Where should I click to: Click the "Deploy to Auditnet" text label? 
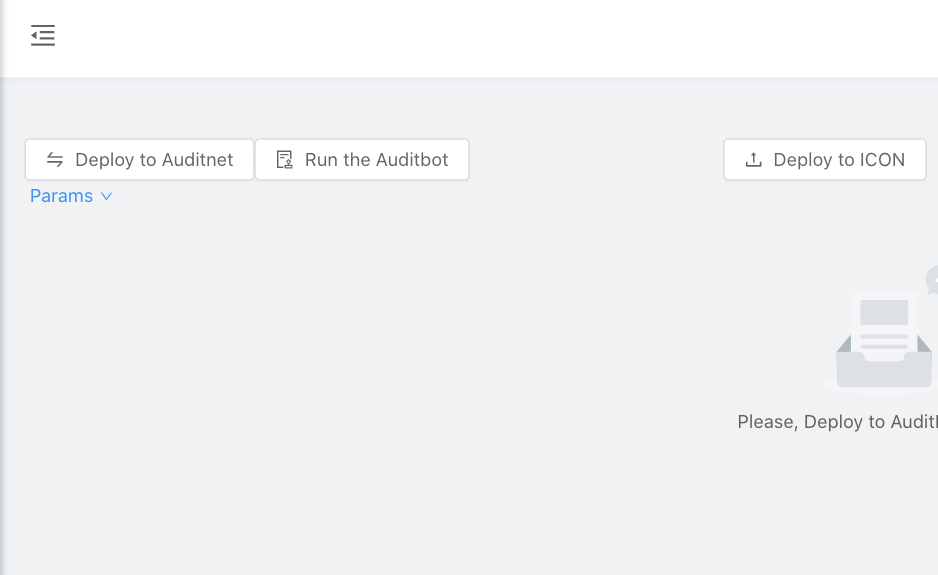[154, 160]
